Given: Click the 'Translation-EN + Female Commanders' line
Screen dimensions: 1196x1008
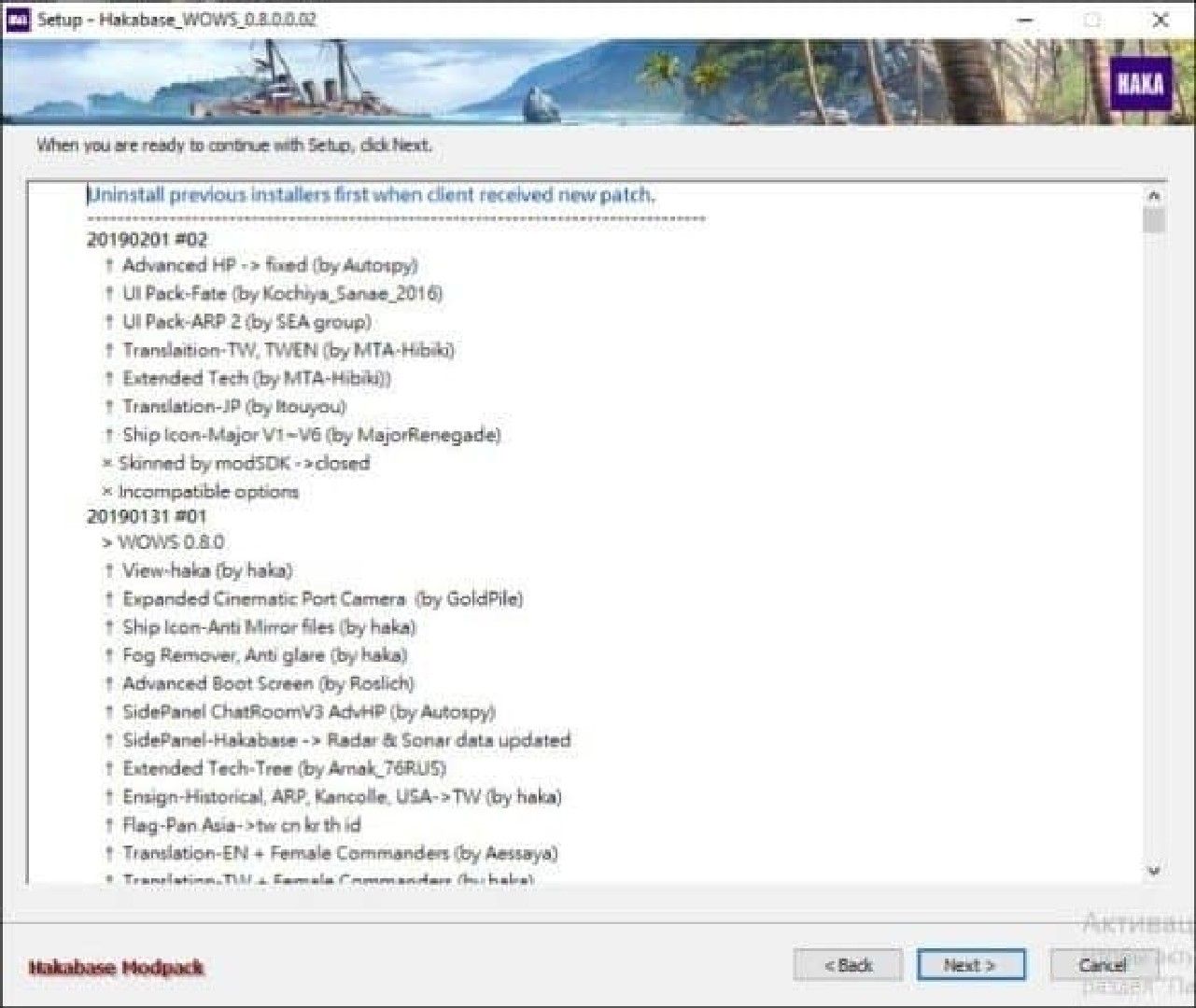Looking at the screenshot, I should point(331,853).
